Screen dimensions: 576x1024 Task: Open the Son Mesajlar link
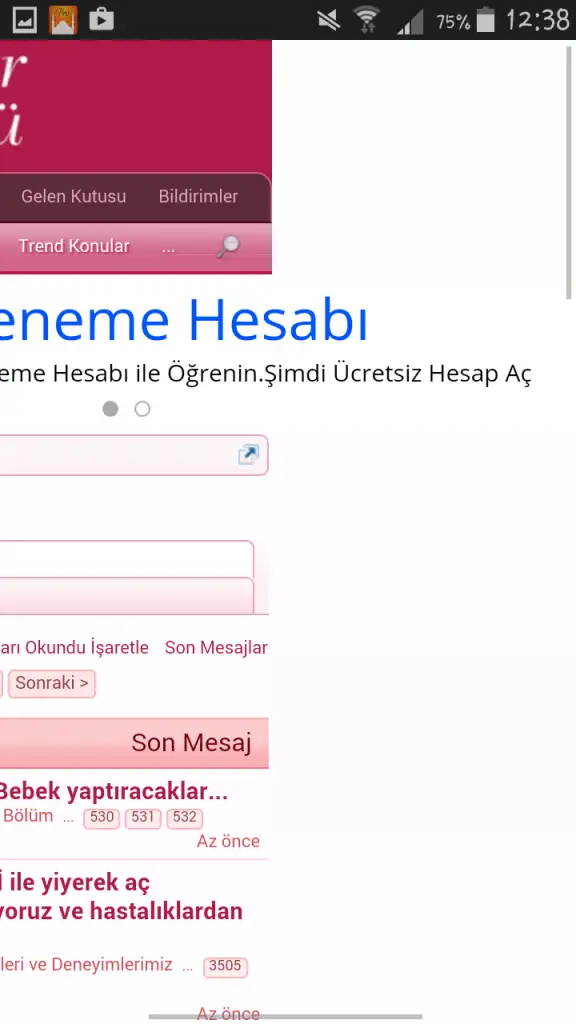(216, 647)
